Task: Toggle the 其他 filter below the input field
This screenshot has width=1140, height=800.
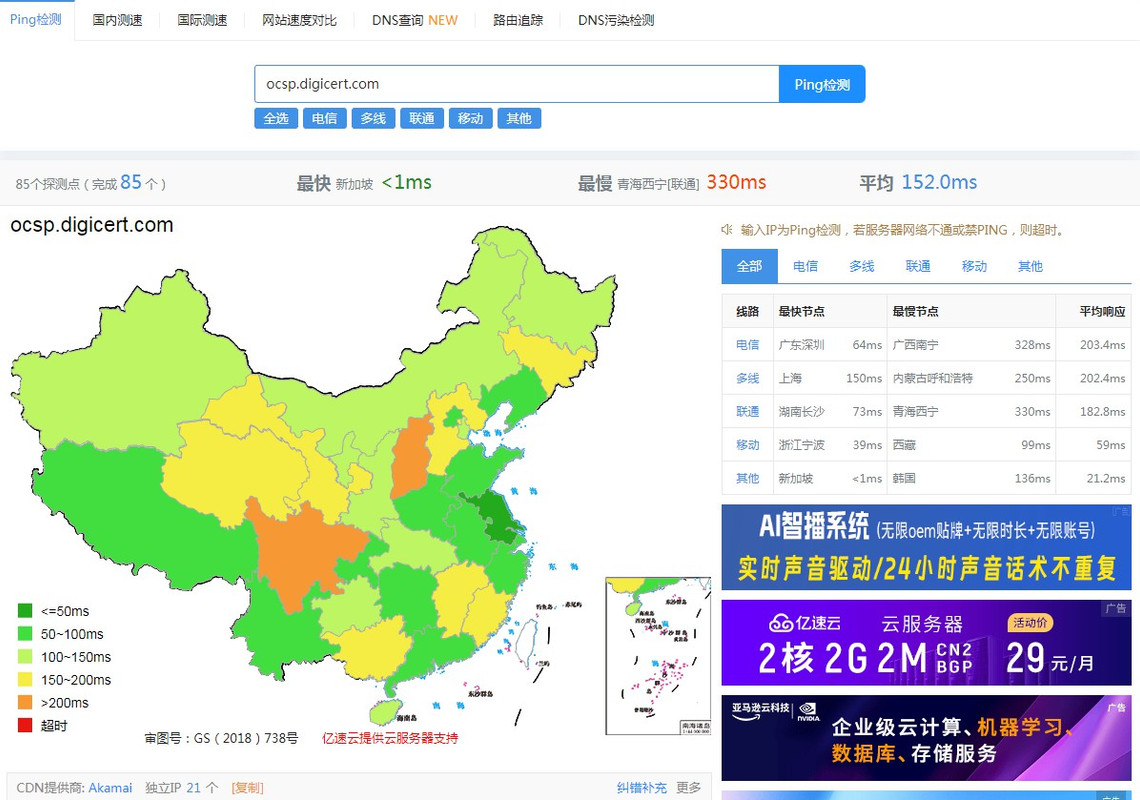Action: (519, 119)
